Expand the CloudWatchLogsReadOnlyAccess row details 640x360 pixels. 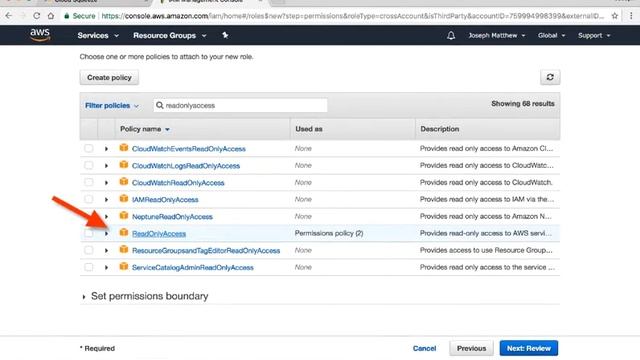(x=106, y=166)
